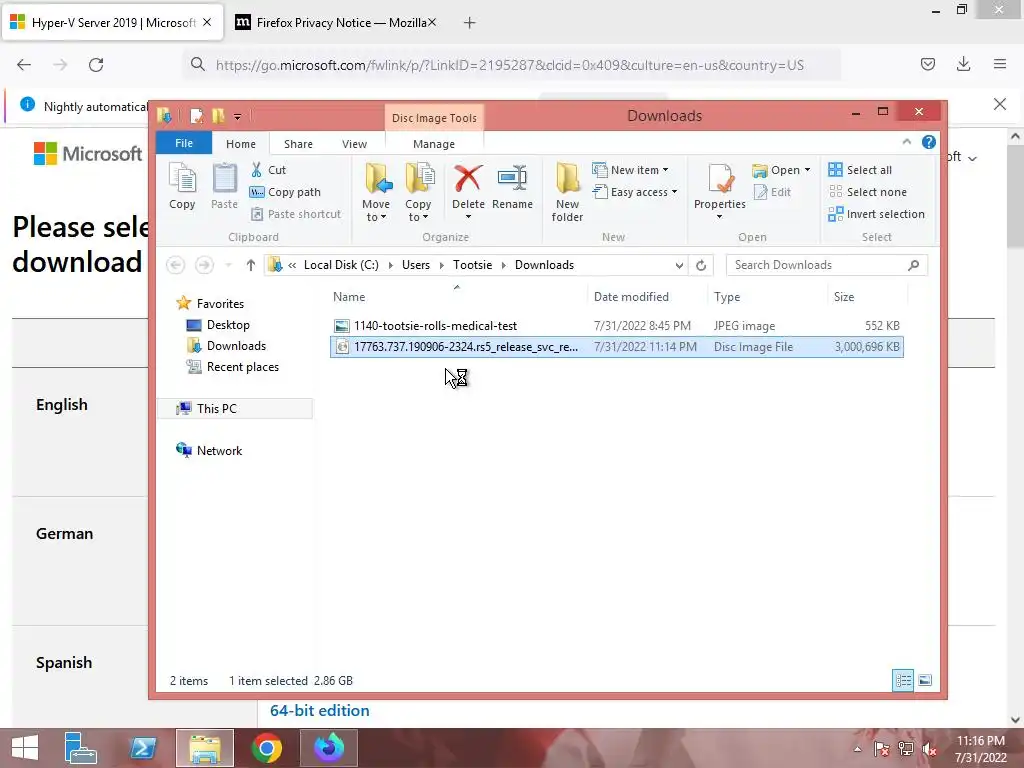Screen dimensions: 1024x768
Task: Expand the Delete dropdown arrow
Action: (468, 217)
